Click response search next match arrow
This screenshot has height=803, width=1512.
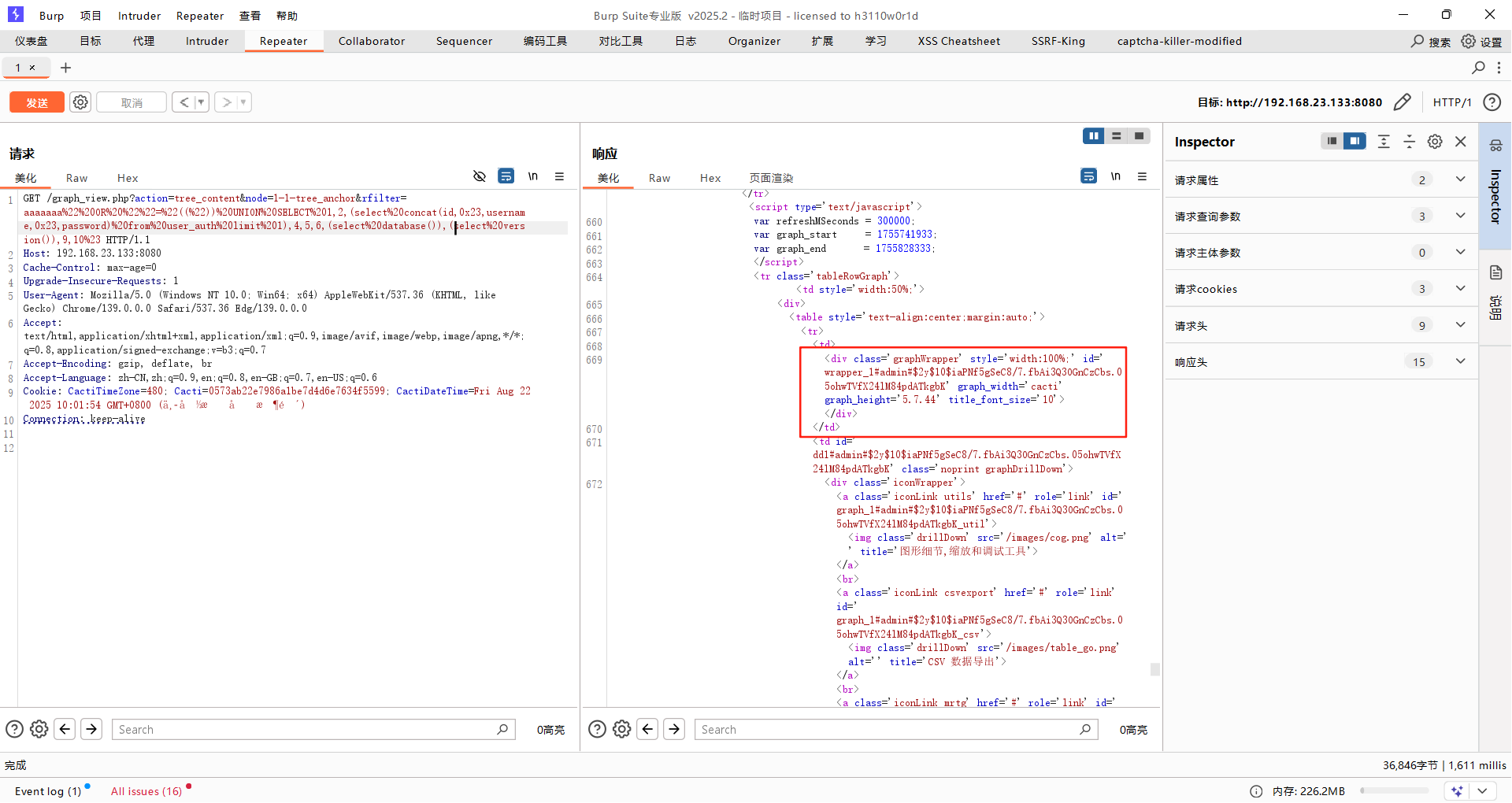[674, 729]
